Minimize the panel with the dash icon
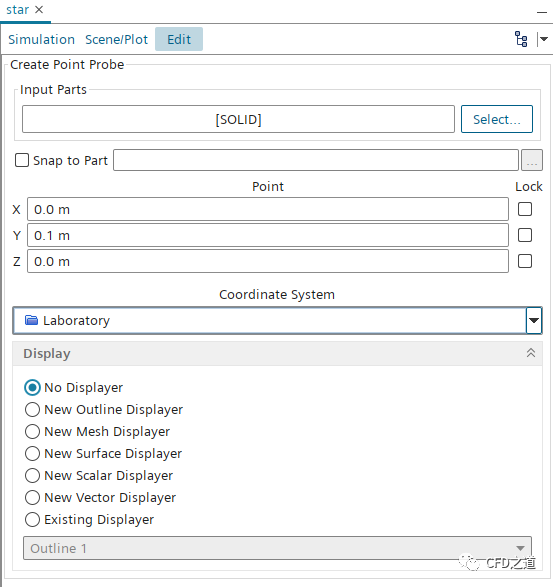The width and height of the screenshot is (553, 587). pos(541,12)
